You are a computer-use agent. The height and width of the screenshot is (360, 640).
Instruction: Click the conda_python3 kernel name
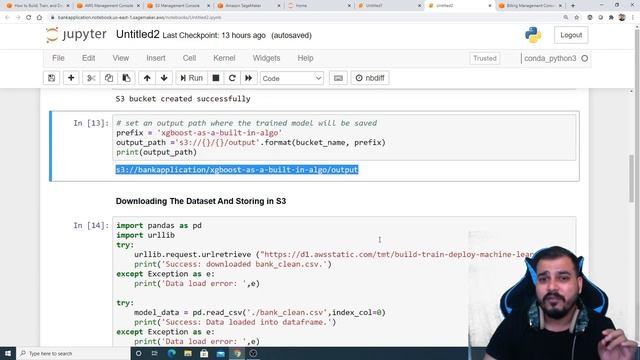point(550,58)
